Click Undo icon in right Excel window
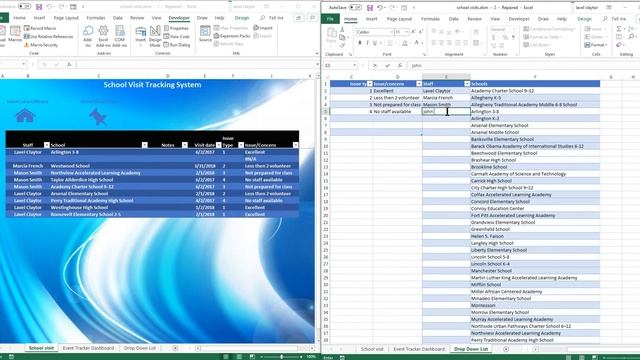Screen dimensions: 640x360 (x=380, y=8)
